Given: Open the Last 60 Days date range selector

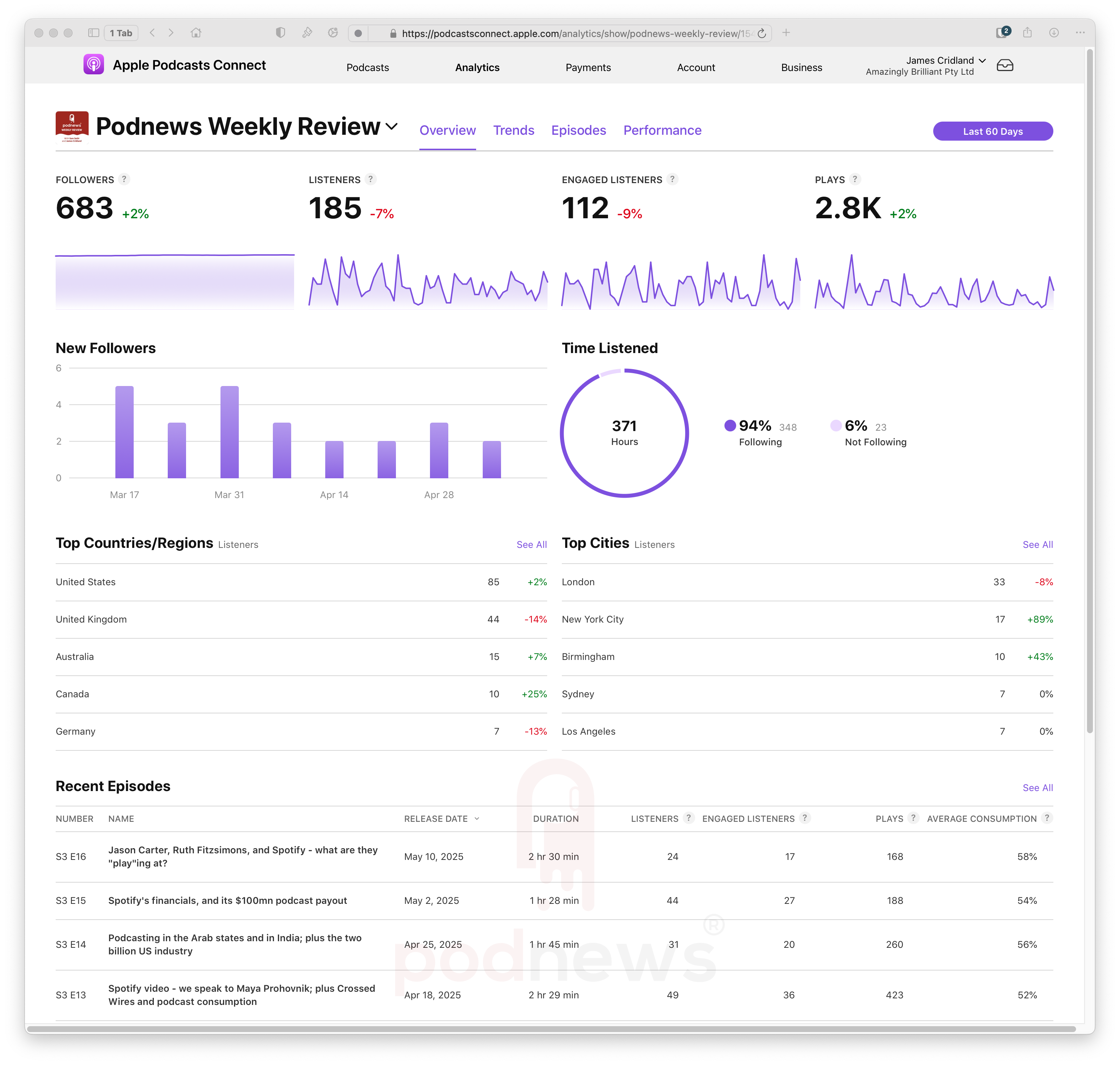Looking at the screenshot, I should click(x=992, y=131).
